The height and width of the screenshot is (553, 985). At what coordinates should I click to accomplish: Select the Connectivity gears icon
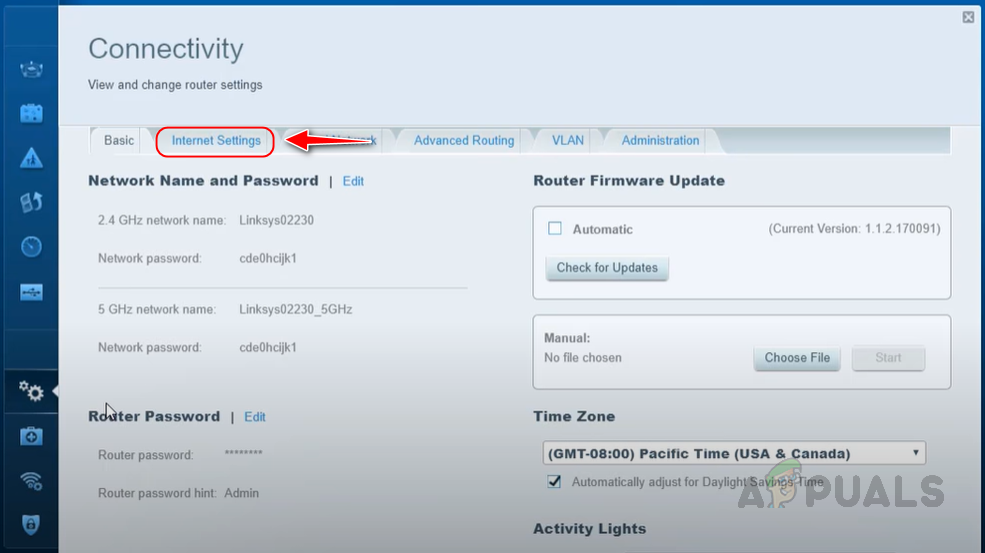(31, 392)
